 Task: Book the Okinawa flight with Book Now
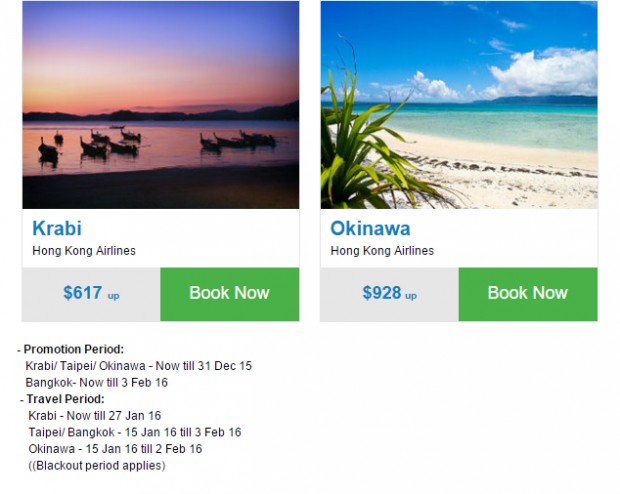[528, 294]
